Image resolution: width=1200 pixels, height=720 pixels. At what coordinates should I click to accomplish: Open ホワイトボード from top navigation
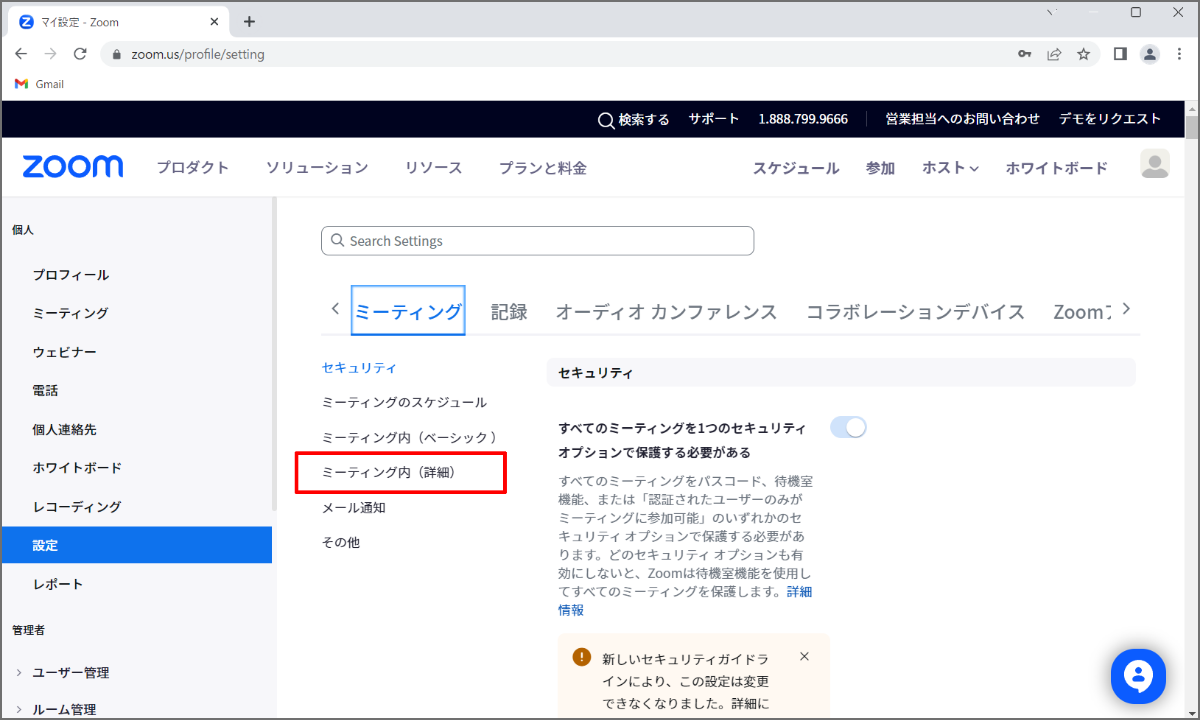pos(1056,168)
